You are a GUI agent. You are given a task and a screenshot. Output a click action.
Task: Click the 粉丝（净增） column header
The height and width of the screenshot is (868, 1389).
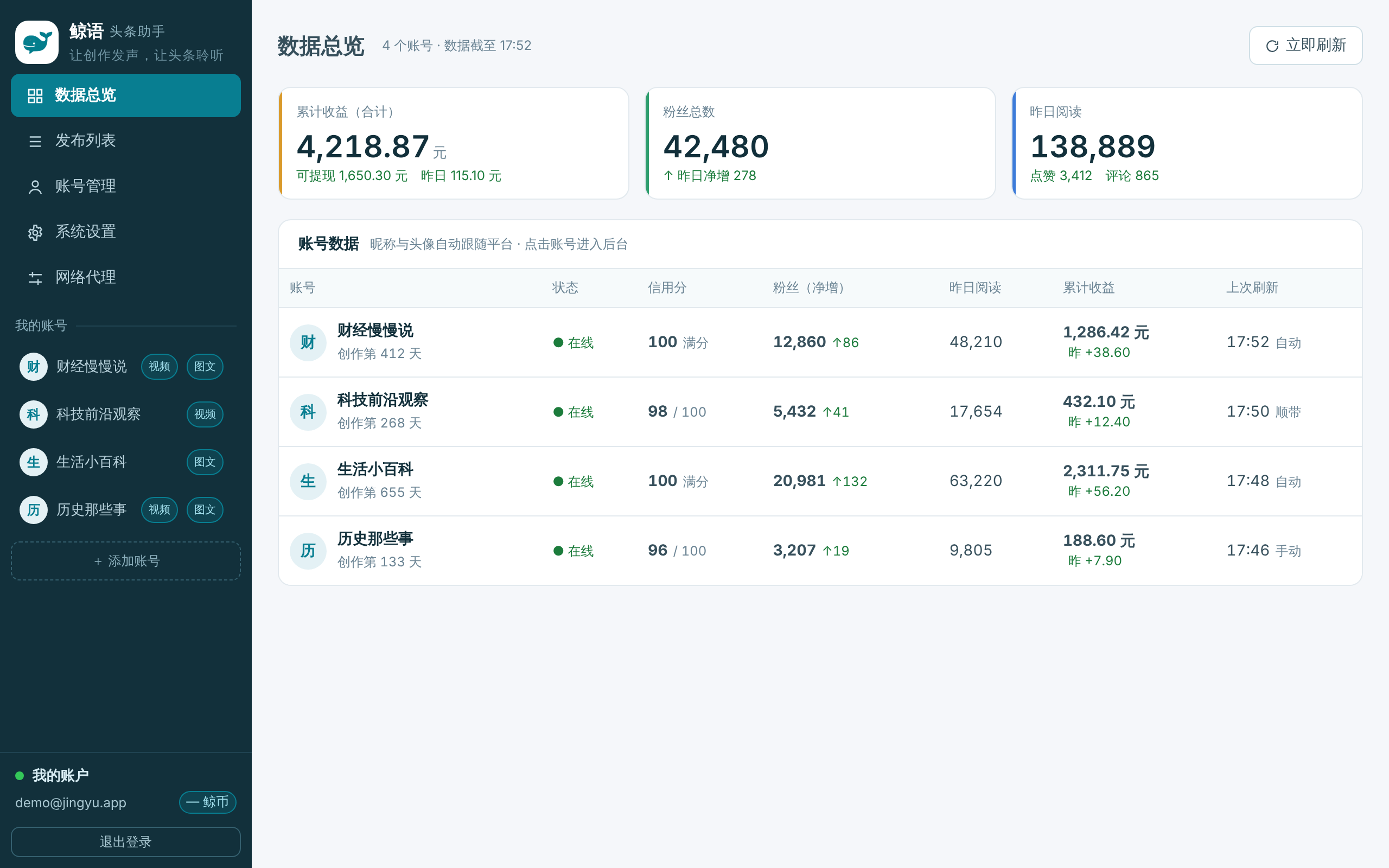[x=812, y=288]
